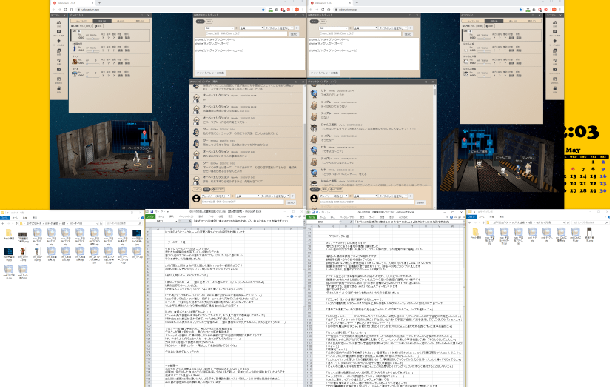The height and width of the screenshot is (387, 610).
Task: Click the send button in right chat palette
Action: 408,34
